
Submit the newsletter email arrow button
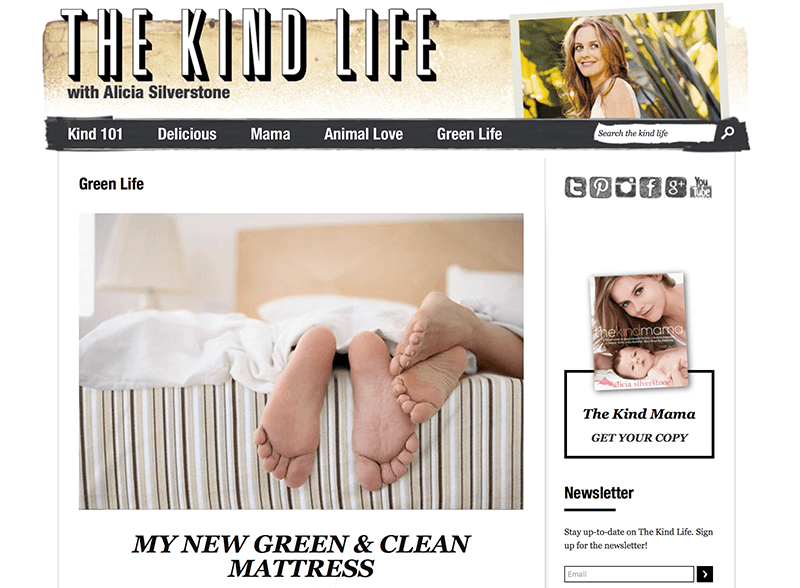(705, 574)
